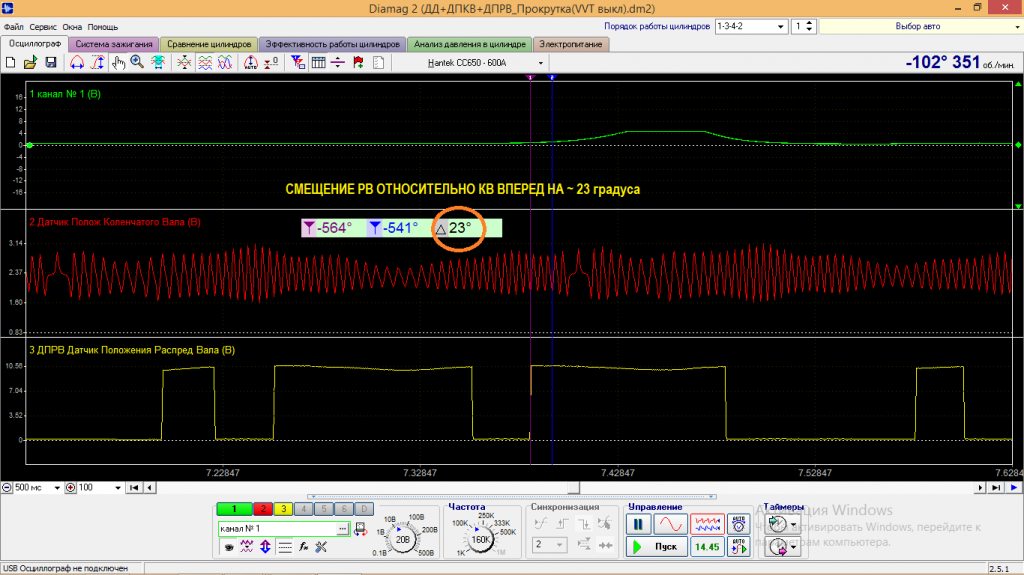Click the green-red crossed waveform icon

tap(184, 63)
